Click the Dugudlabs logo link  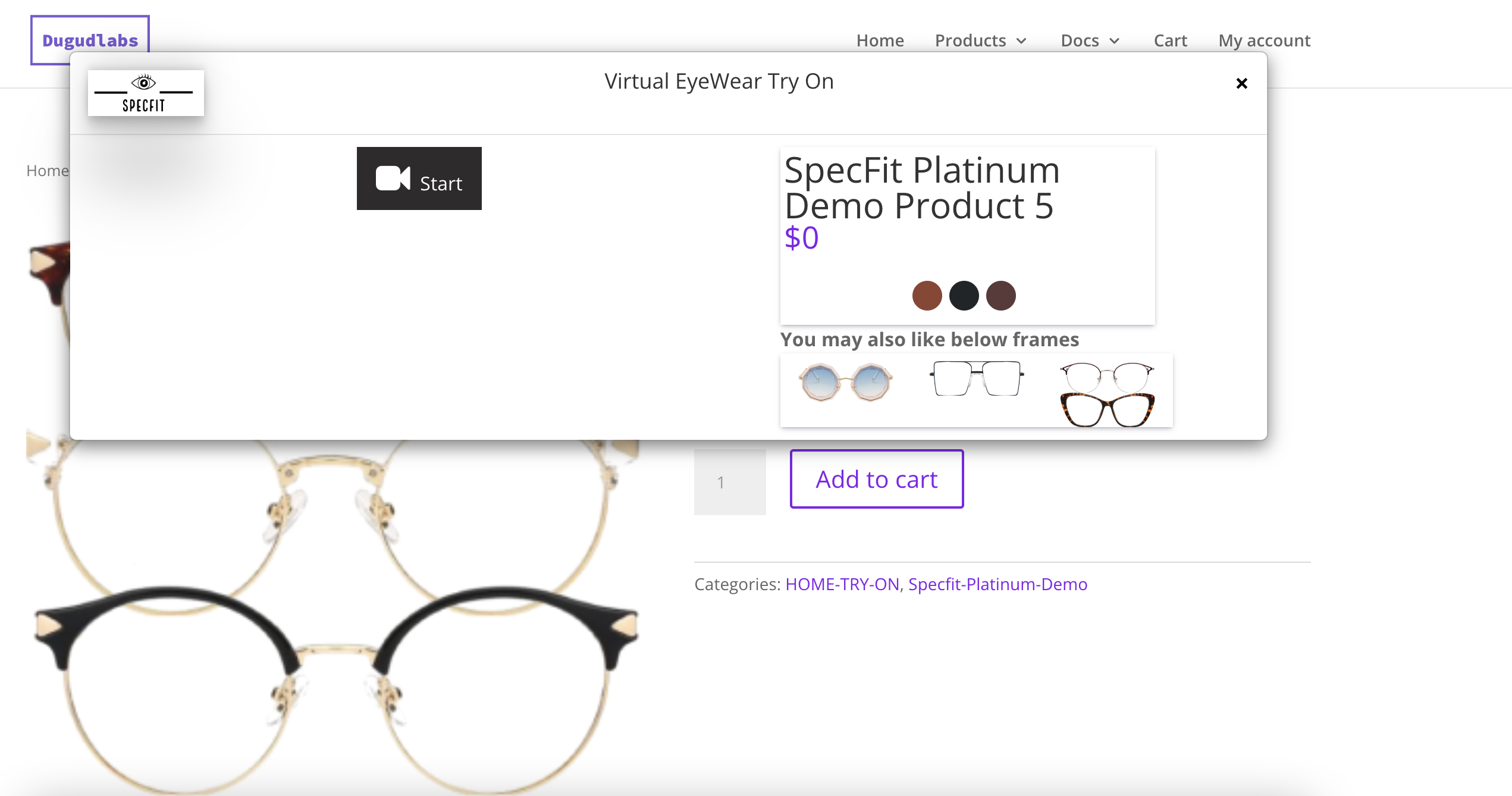[88, 39]
